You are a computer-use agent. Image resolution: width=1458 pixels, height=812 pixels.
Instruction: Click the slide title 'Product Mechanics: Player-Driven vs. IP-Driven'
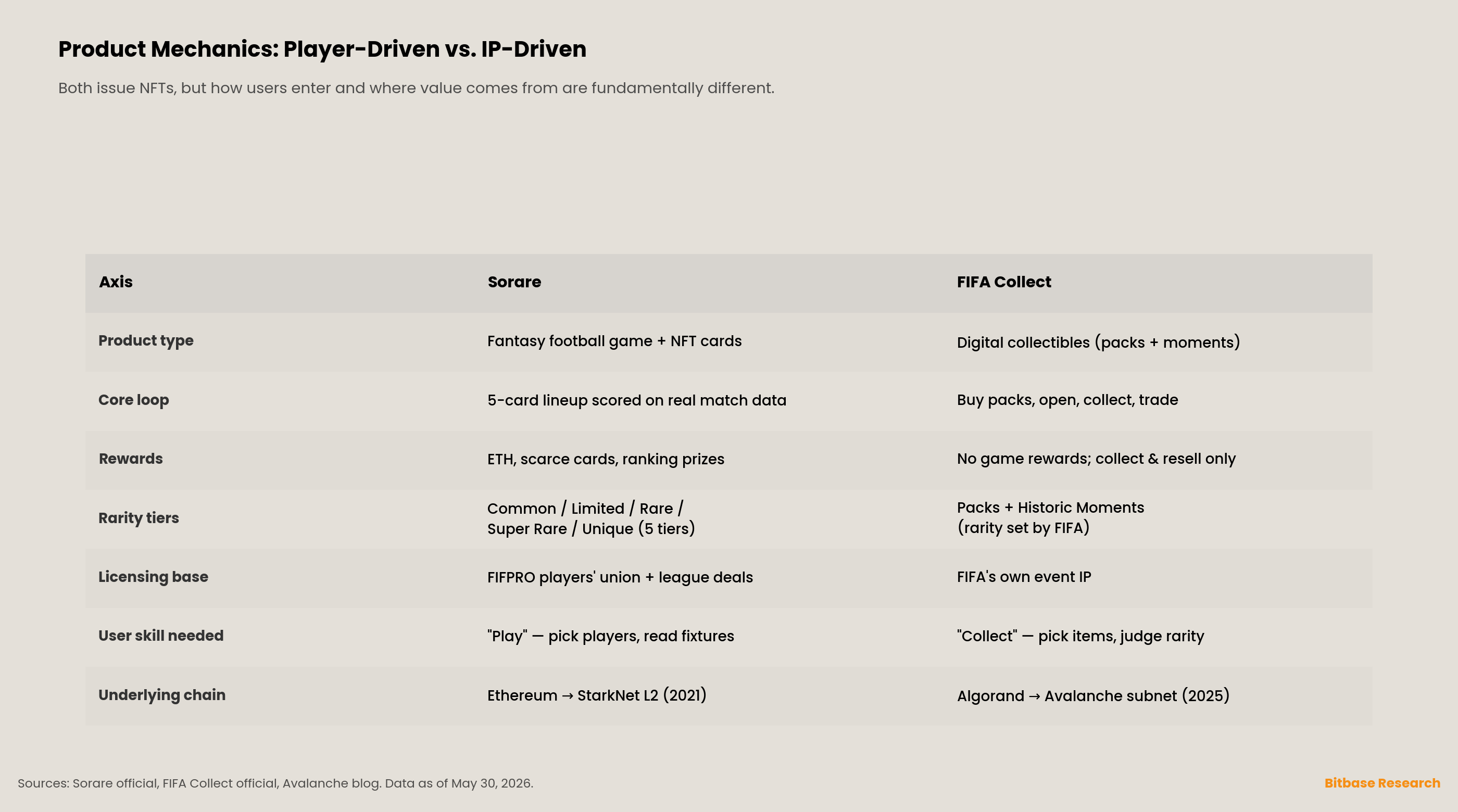pyautogui.click(x=322, y=49)
